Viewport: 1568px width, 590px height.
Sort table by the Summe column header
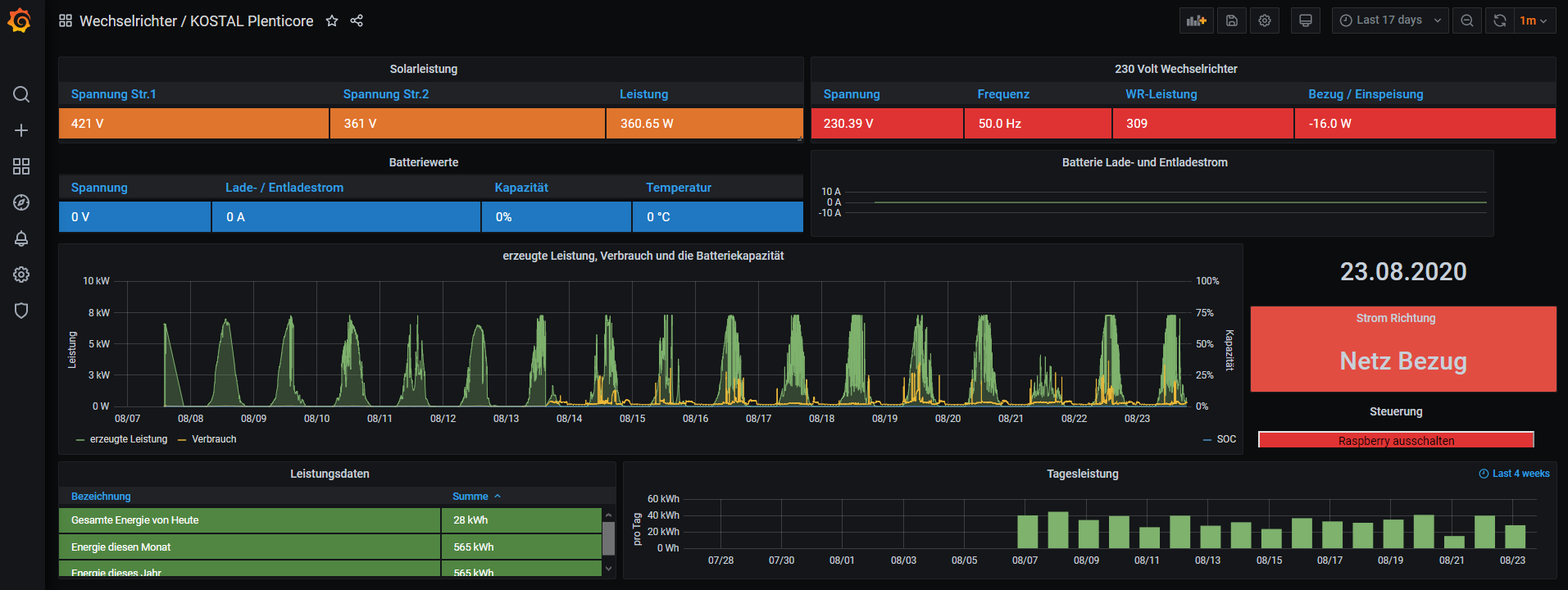tap(470, 497)
